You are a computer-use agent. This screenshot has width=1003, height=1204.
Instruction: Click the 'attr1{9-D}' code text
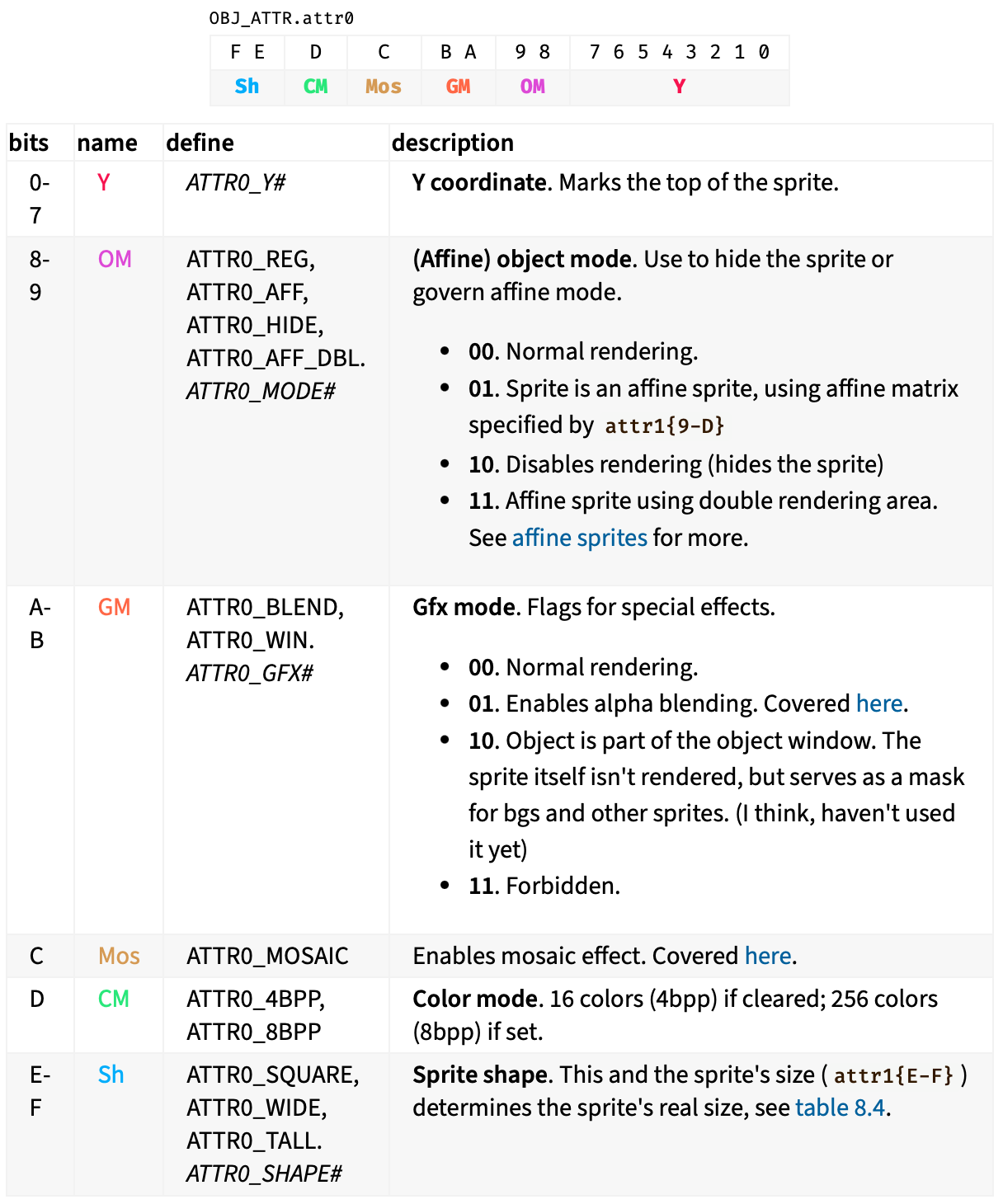pos(664,426)
